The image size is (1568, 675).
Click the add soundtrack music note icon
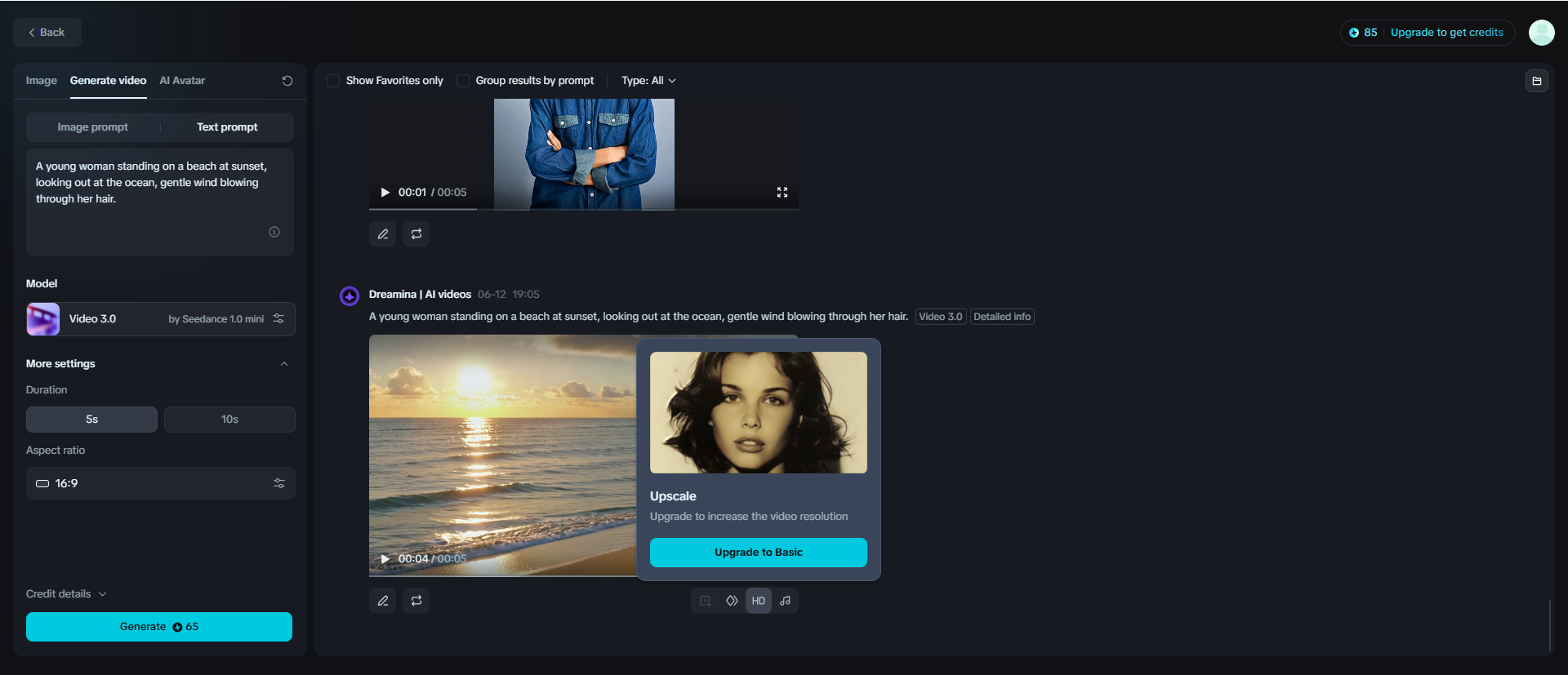(x=785, y=601)
